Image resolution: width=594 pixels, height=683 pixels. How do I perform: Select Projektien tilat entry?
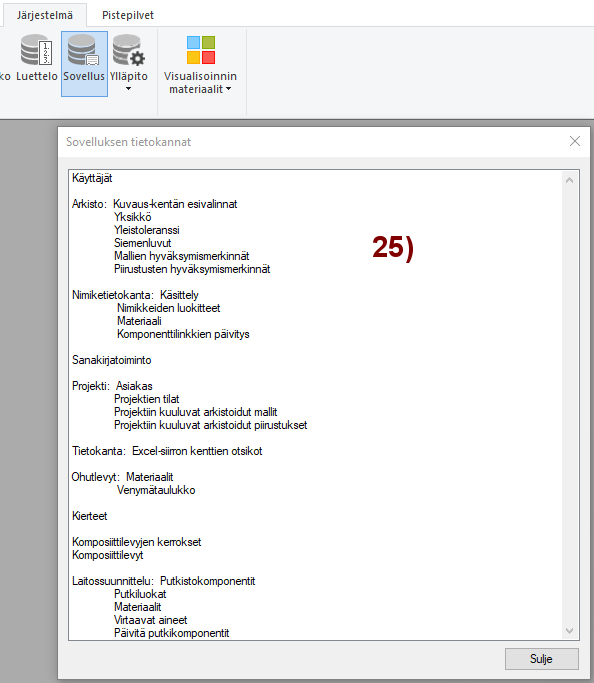(147, 399)
